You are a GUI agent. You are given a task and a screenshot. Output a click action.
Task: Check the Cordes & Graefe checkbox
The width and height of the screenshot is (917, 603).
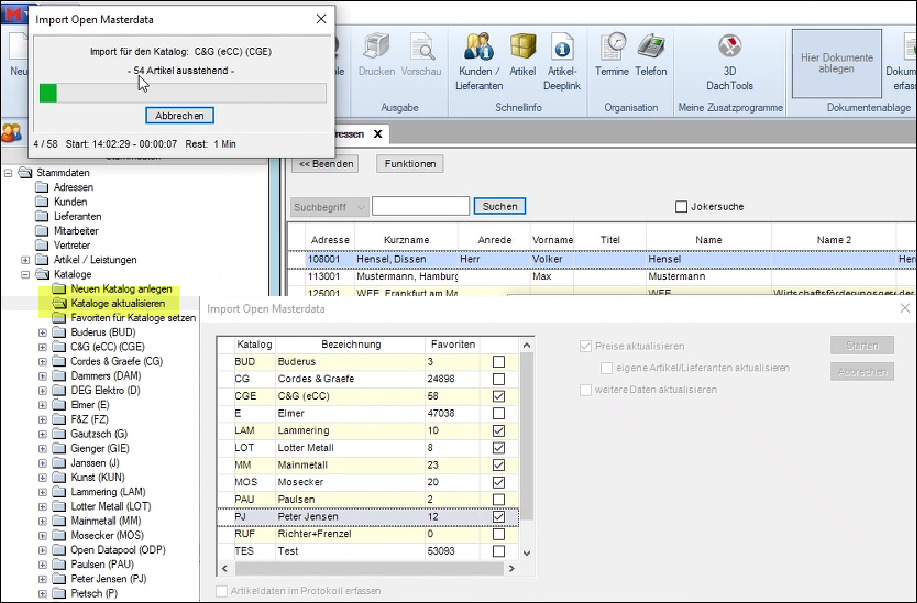(498, 379)
